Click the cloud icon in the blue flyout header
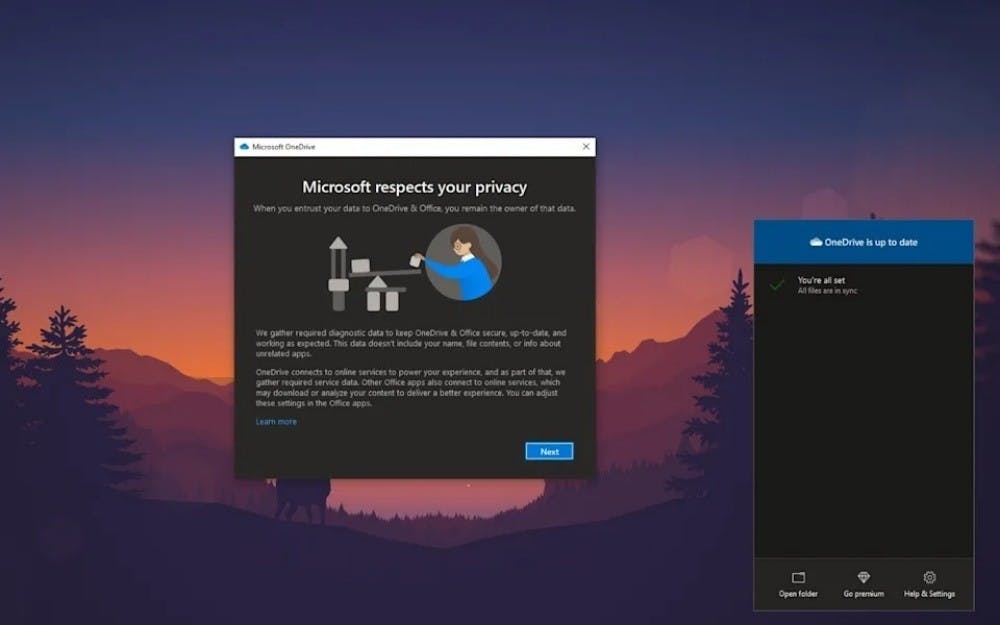 click(x=816, y=242)
